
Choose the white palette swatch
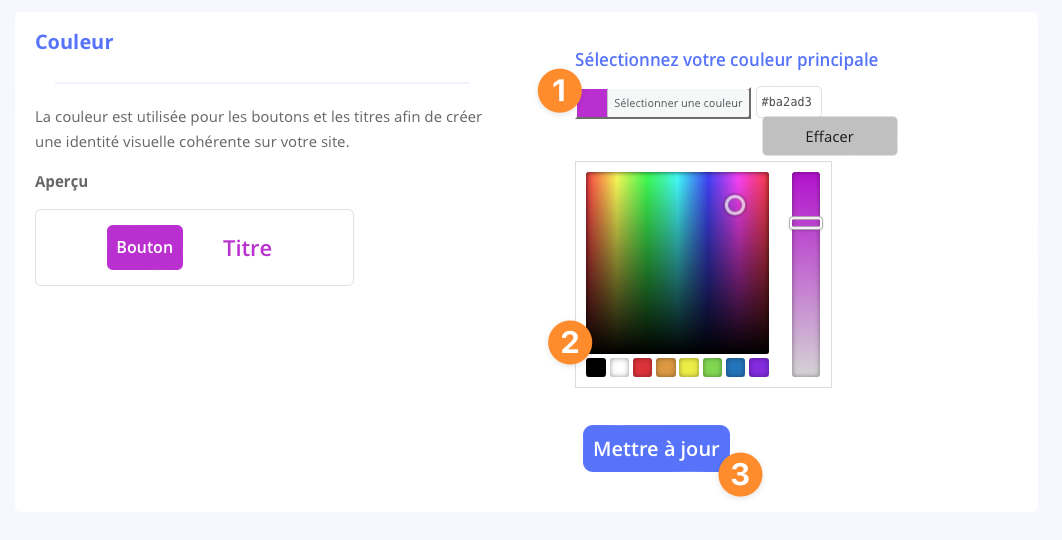pyautogui.click(x=619, y=368)
